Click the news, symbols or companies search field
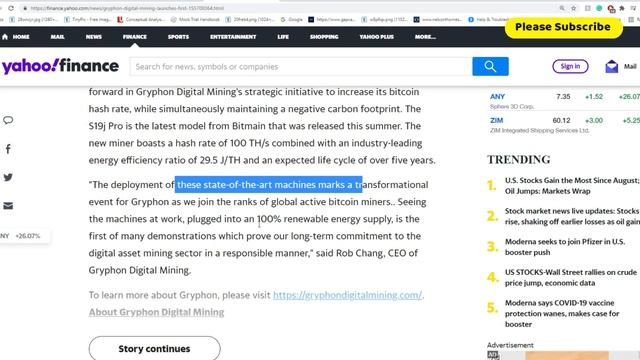Viewport: 640px width, 360px height. [x=301, y=67]
